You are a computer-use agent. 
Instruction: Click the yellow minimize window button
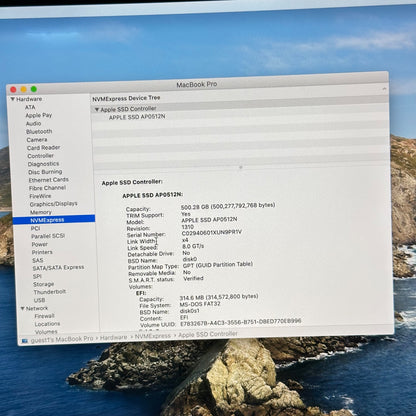tap(23, 89)
